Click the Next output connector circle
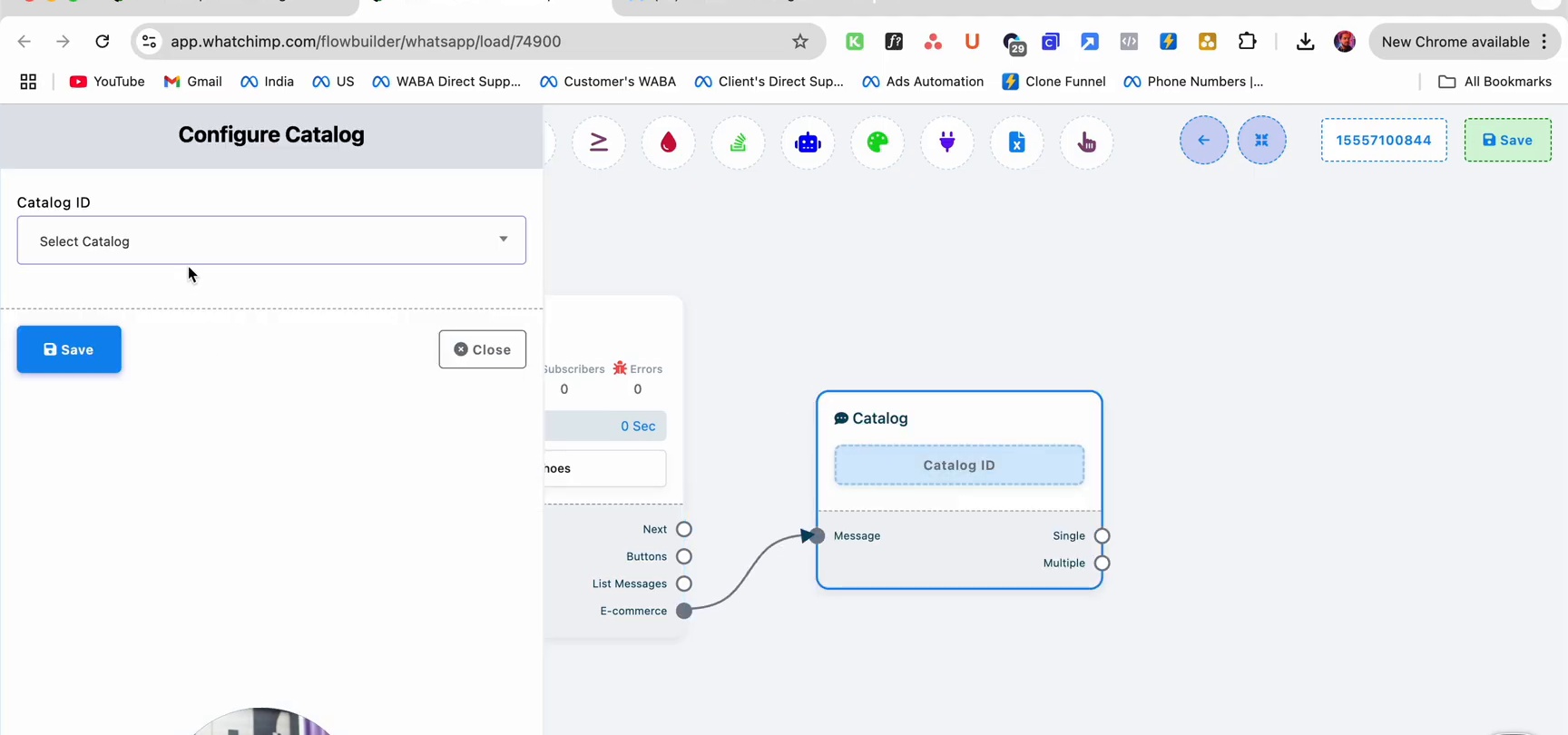 tap(684, 529)
